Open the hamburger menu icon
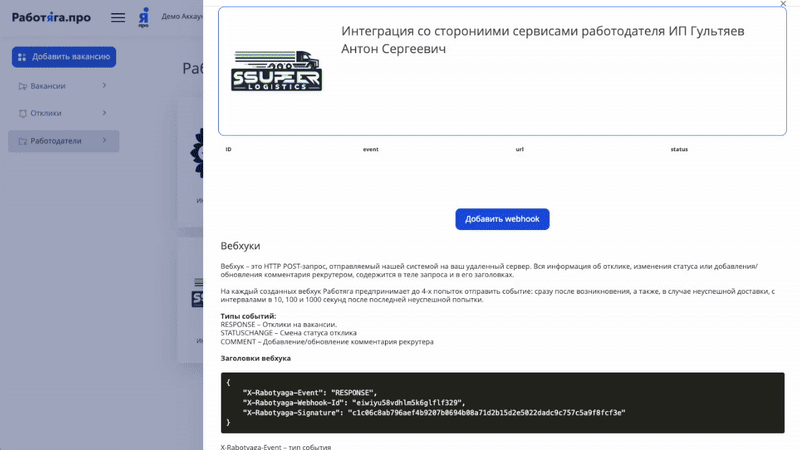800x450 pixels. (118, 17)
